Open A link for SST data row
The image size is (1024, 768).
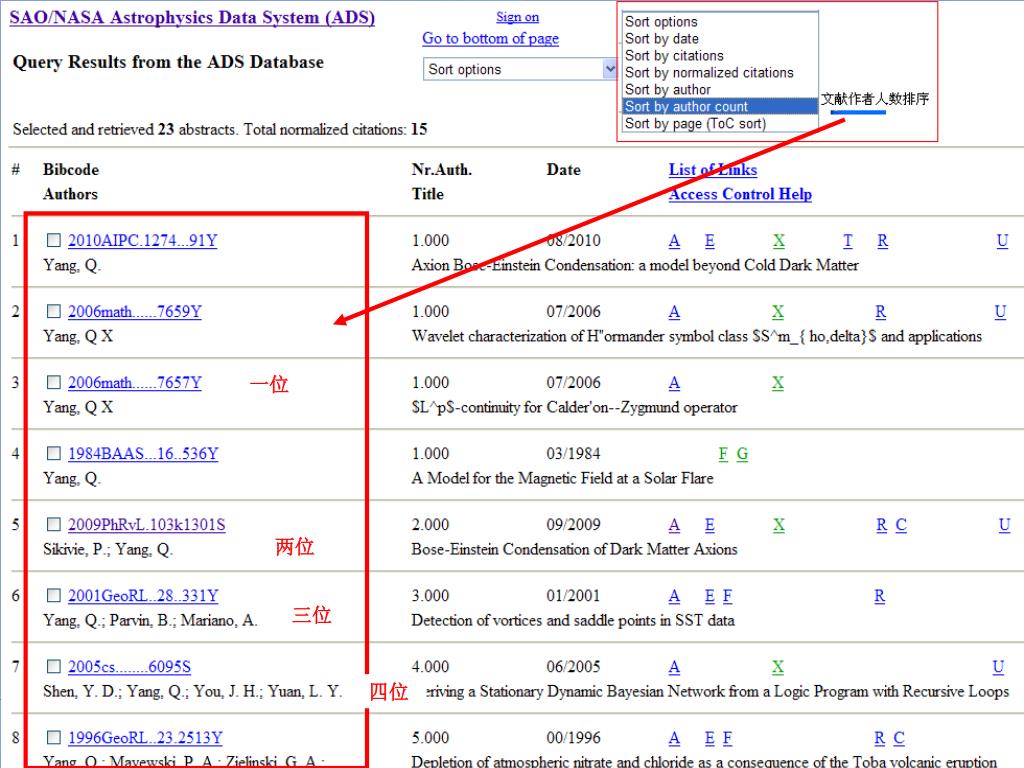click(x=674, y=596)
